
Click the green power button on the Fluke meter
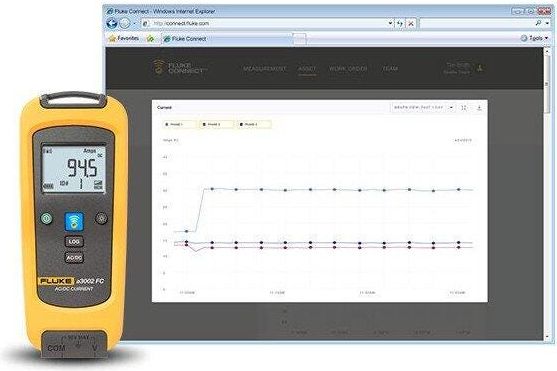(46, 218)
